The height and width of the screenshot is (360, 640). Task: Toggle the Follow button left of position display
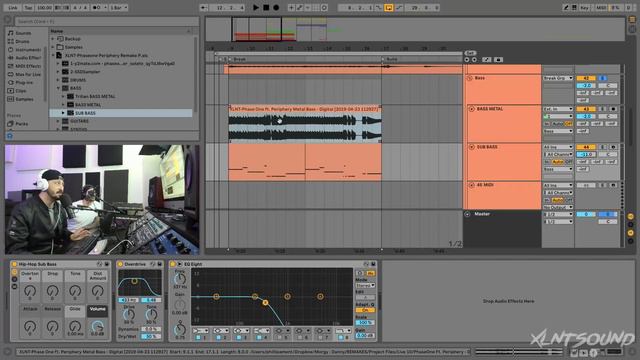tap(204, 7)
